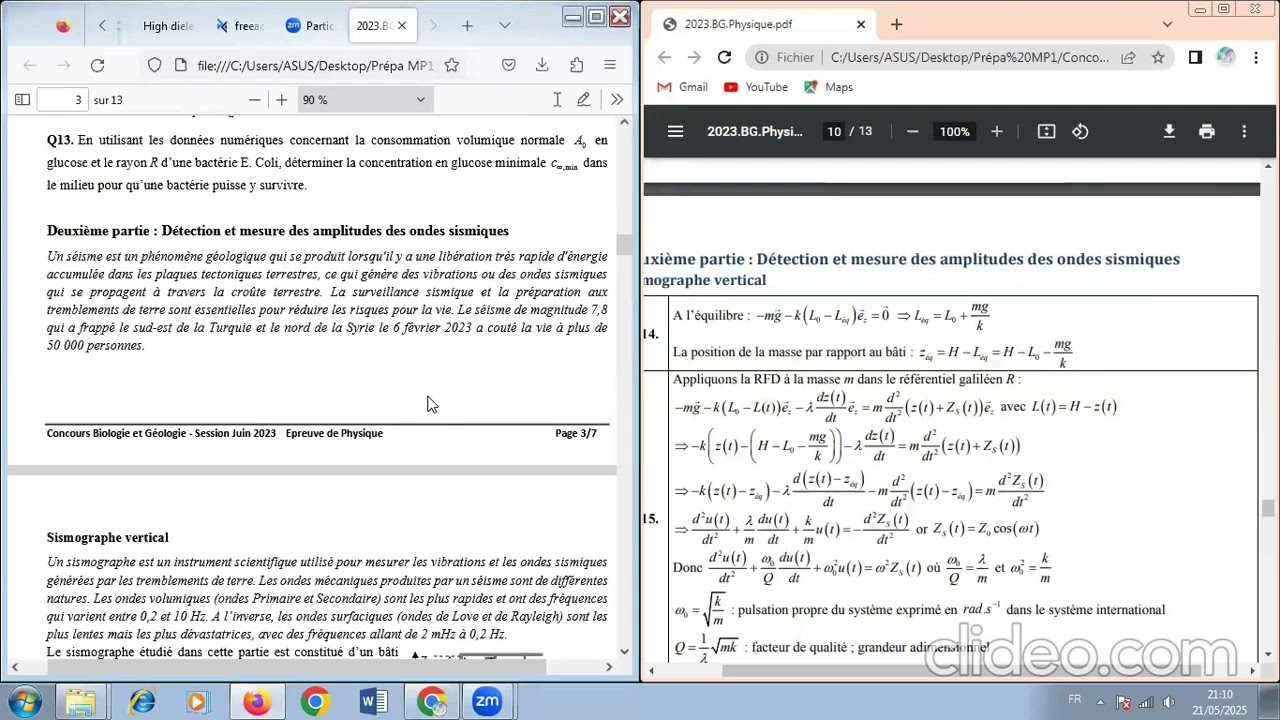Screen dimensions: 1280x720
Task: Adjust volume from the system tray speaker
Action: [x=1168, y=702]
